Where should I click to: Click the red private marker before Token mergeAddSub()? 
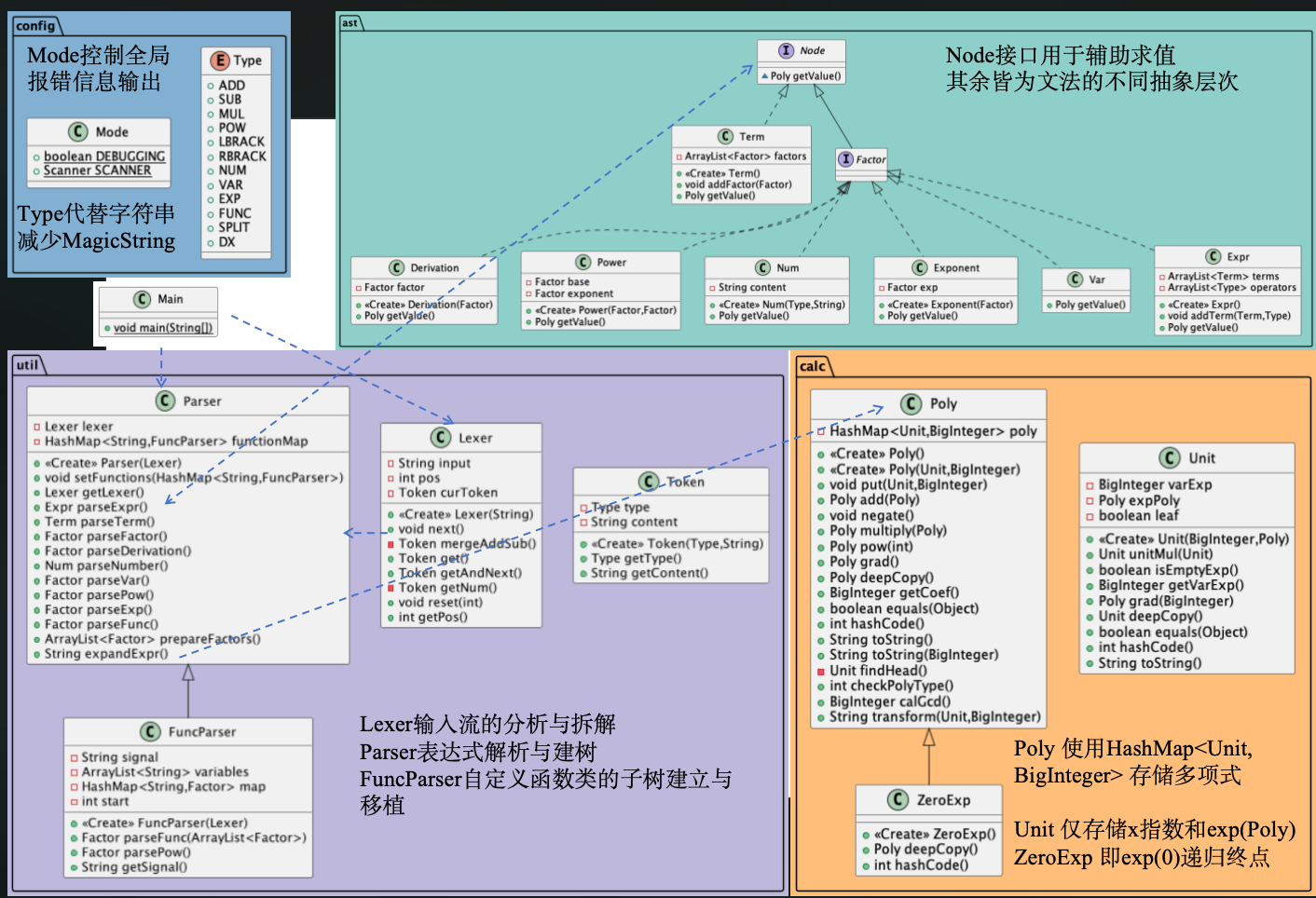pos(391,544)
